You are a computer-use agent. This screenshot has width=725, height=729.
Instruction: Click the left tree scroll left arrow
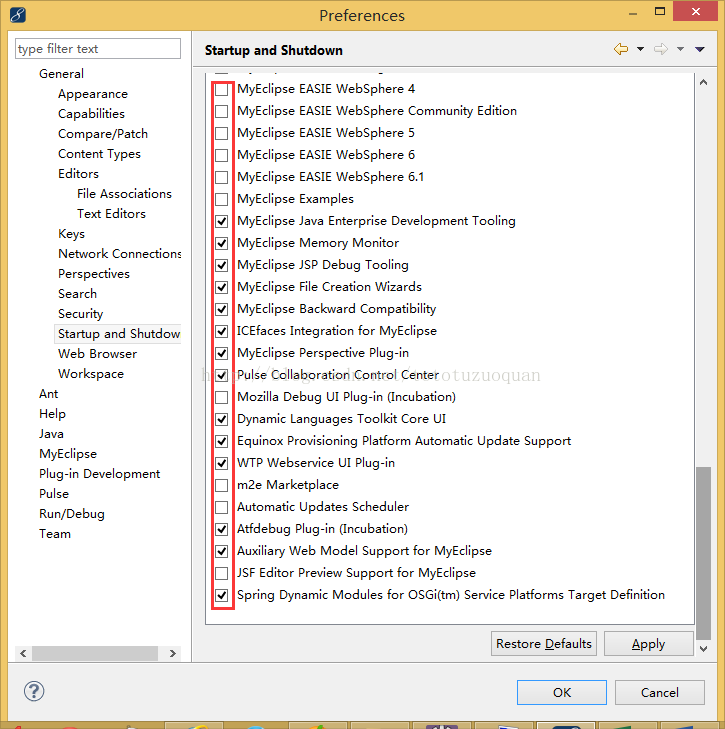(23, 653)
